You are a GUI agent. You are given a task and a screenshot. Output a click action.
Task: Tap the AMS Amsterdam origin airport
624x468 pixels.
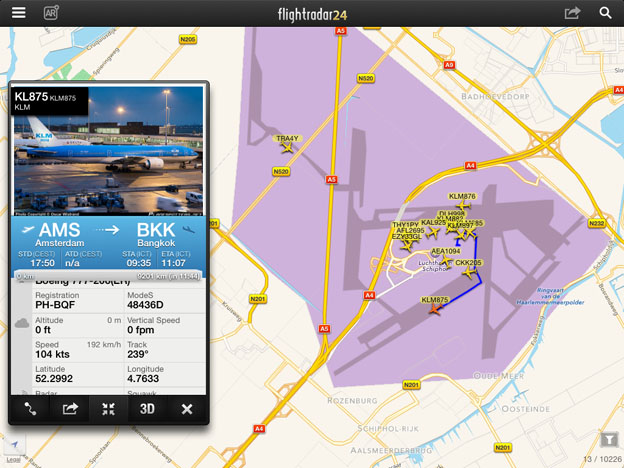coord(60,235)
